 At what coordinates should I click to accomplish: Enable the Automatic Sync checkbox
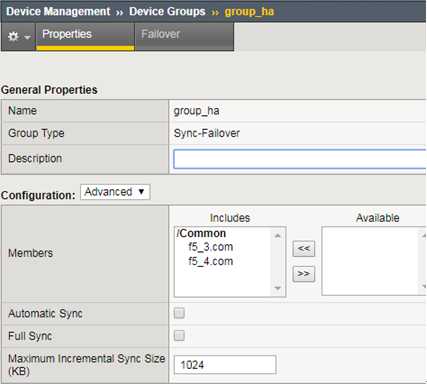click(179, 313)
